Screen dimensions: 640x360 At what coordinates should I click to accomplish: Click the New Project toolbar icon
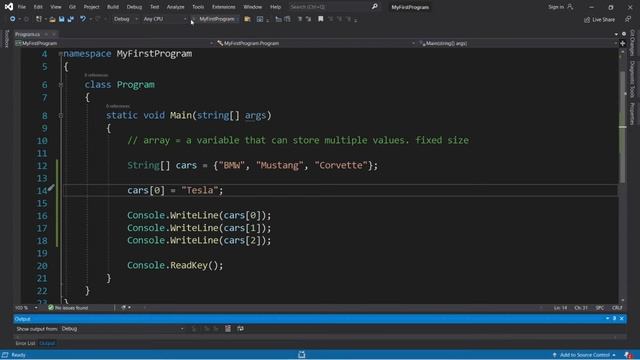(39, 19)
